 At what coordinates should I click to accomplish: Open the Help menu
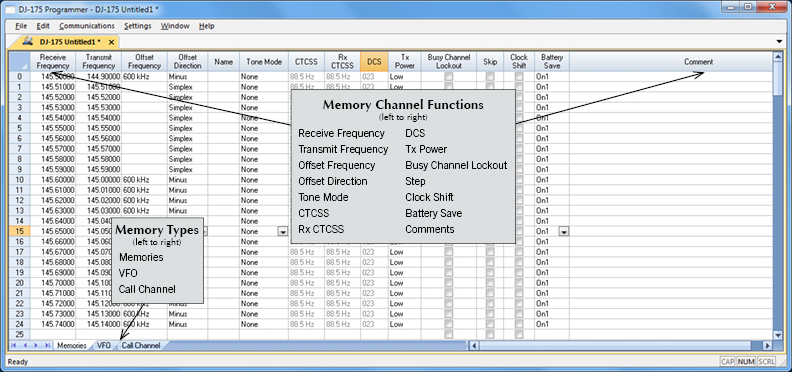coord(207,26)
